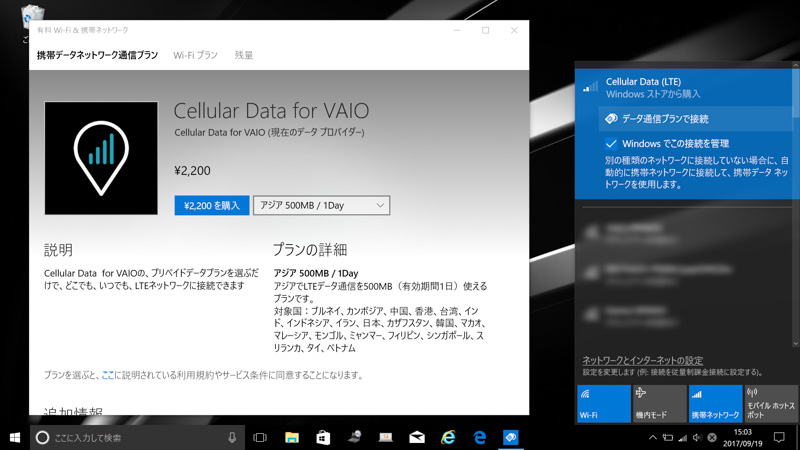The image size is (800, 450).
Task: Launch Internet Explorer from the taskbar
Action: click(x=448, y=437)
